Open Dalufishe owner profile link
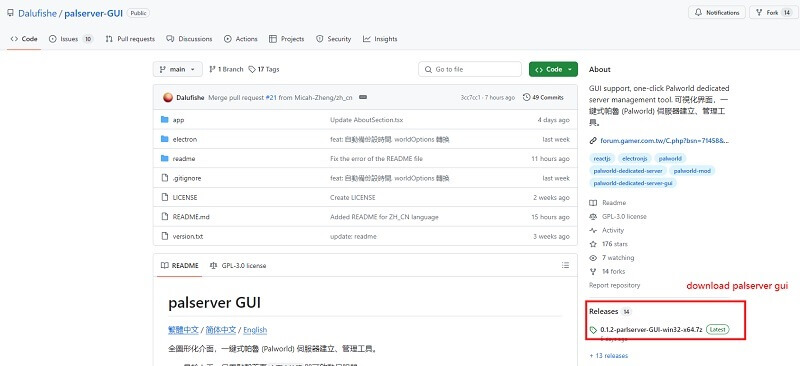 point(38,13)
